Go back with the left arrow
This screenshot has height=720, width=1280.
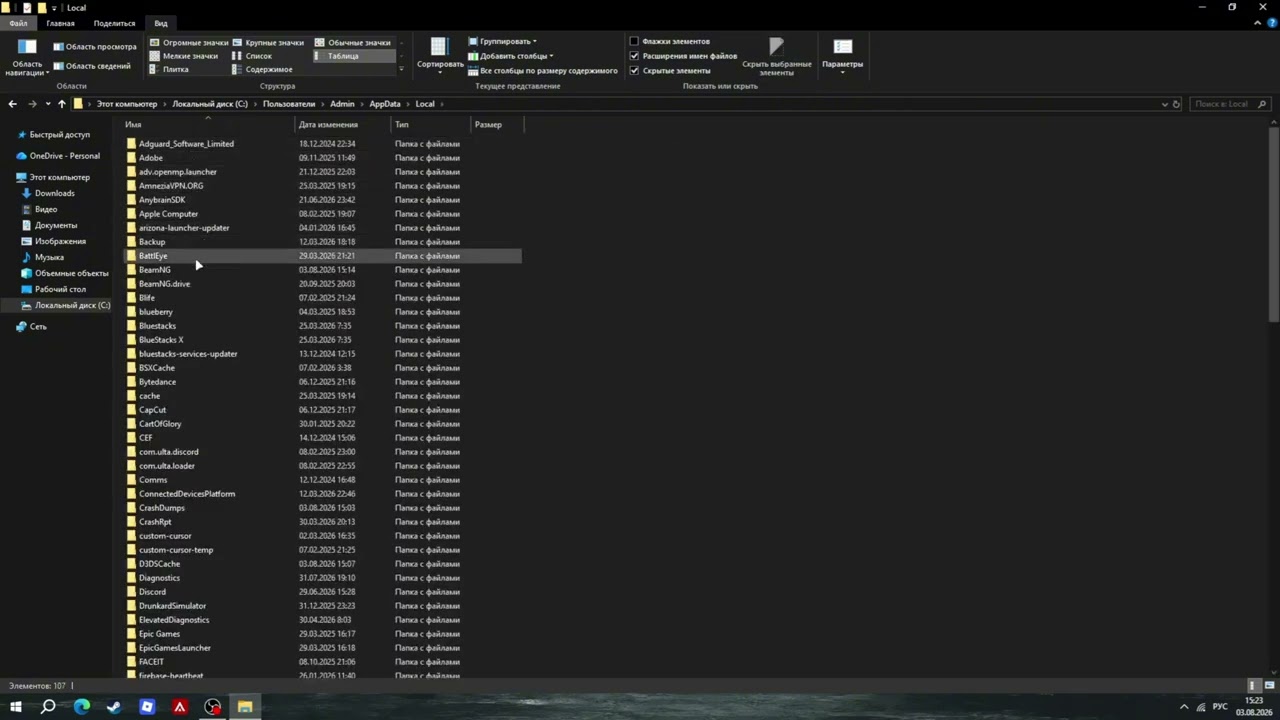pos(12,104)
